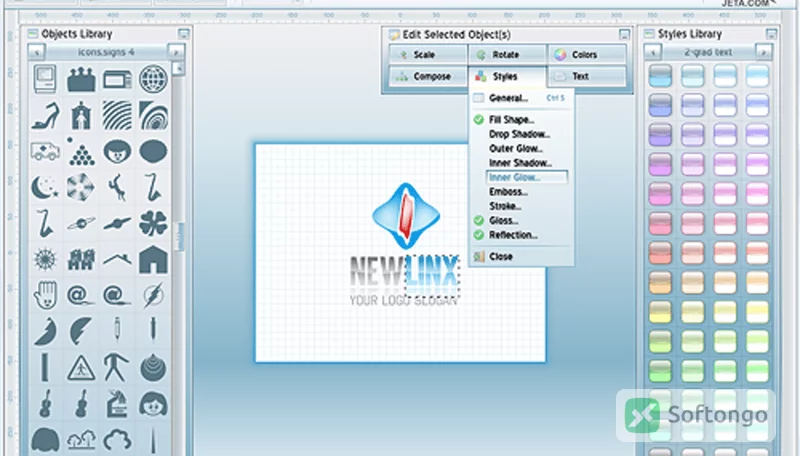This screenshot has height=456, width=800.
Task: Collapse the Objects Library panel
Action: (184, 34)
